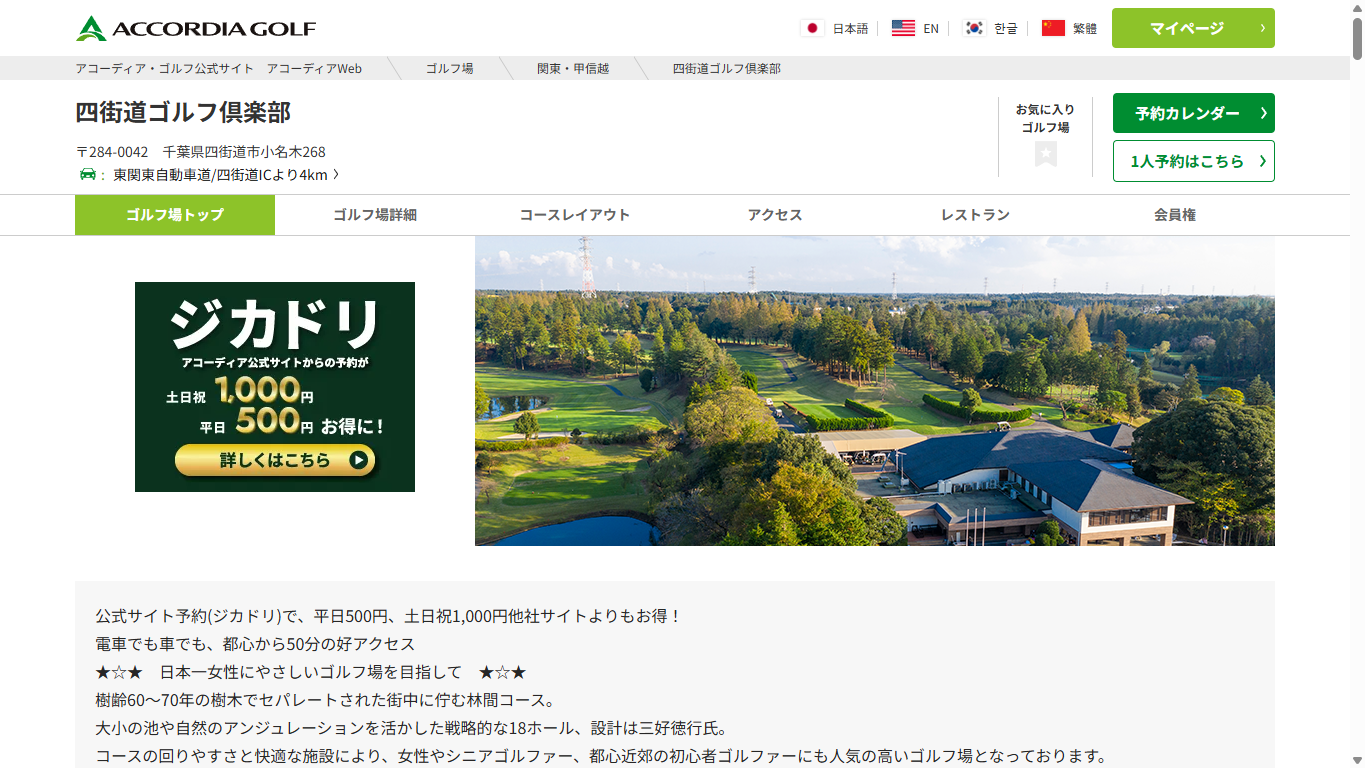Click the Japan flag icon
The height and width of the screenshot is (768, 1365).
click(812, 28)
